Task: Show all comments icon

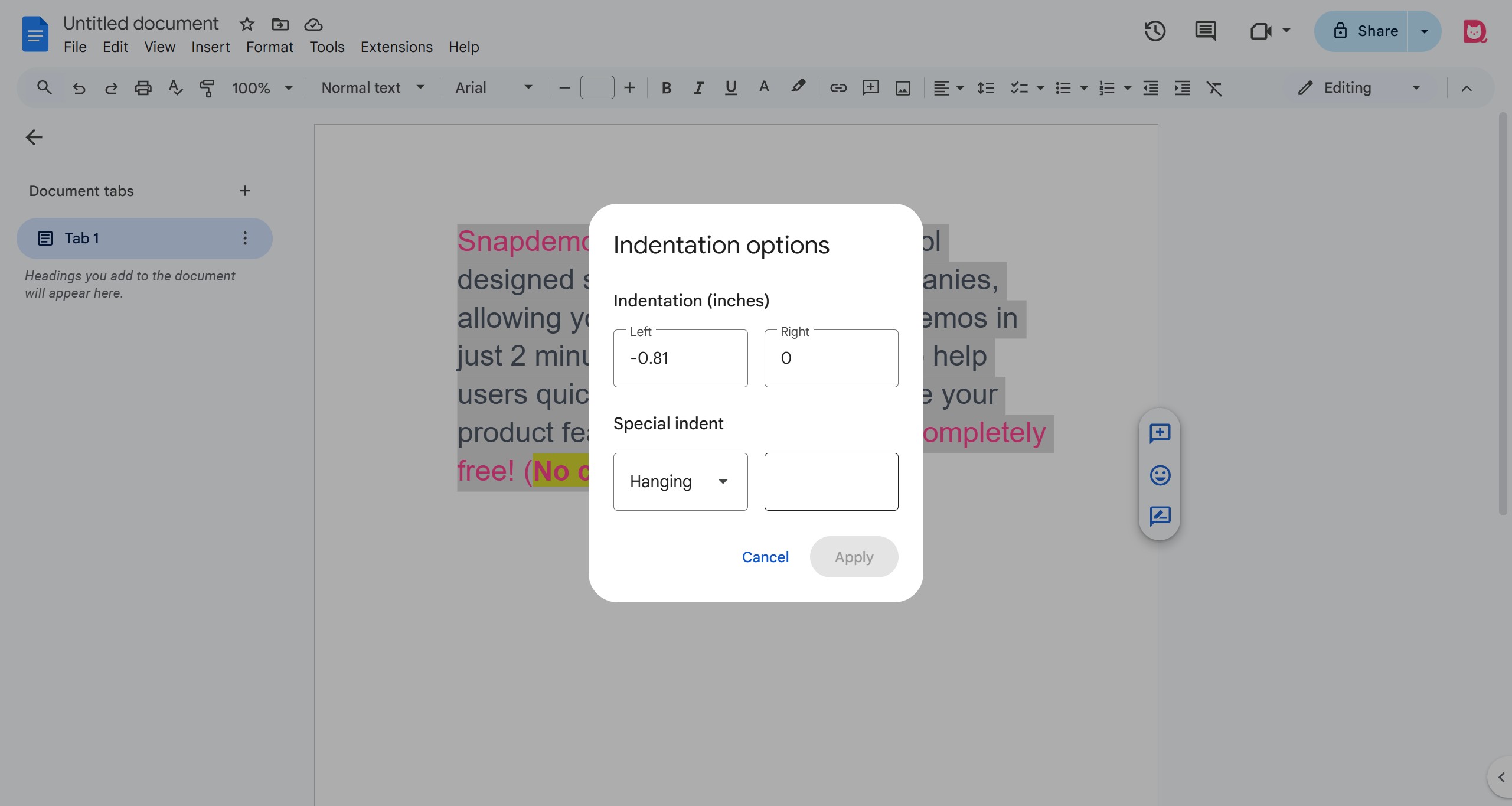Action: point(1205,31)
